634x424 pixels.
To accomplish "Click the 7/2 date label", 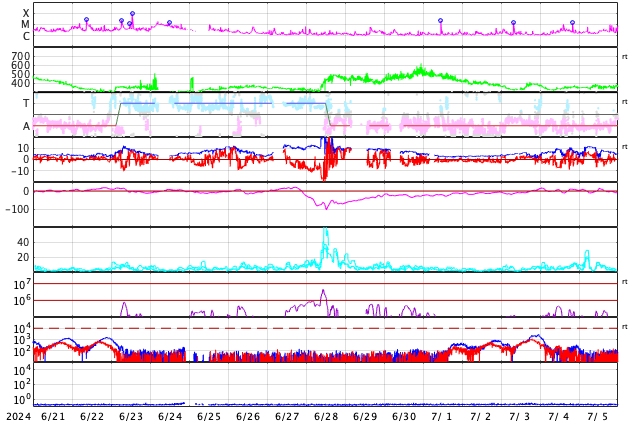I will [x=481, y=417].
